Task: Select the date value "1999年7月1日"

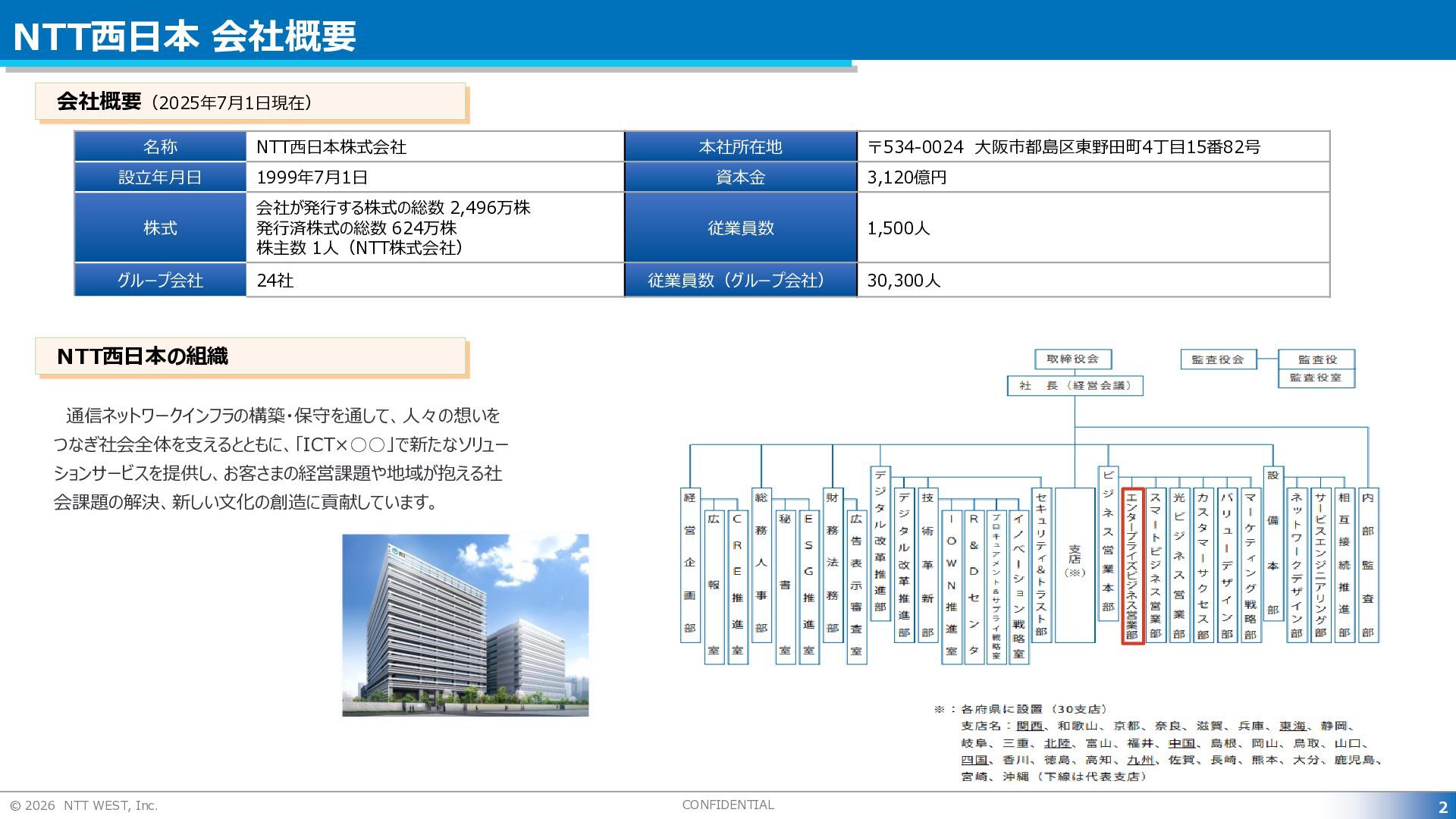Action: [x=312, y=177]
